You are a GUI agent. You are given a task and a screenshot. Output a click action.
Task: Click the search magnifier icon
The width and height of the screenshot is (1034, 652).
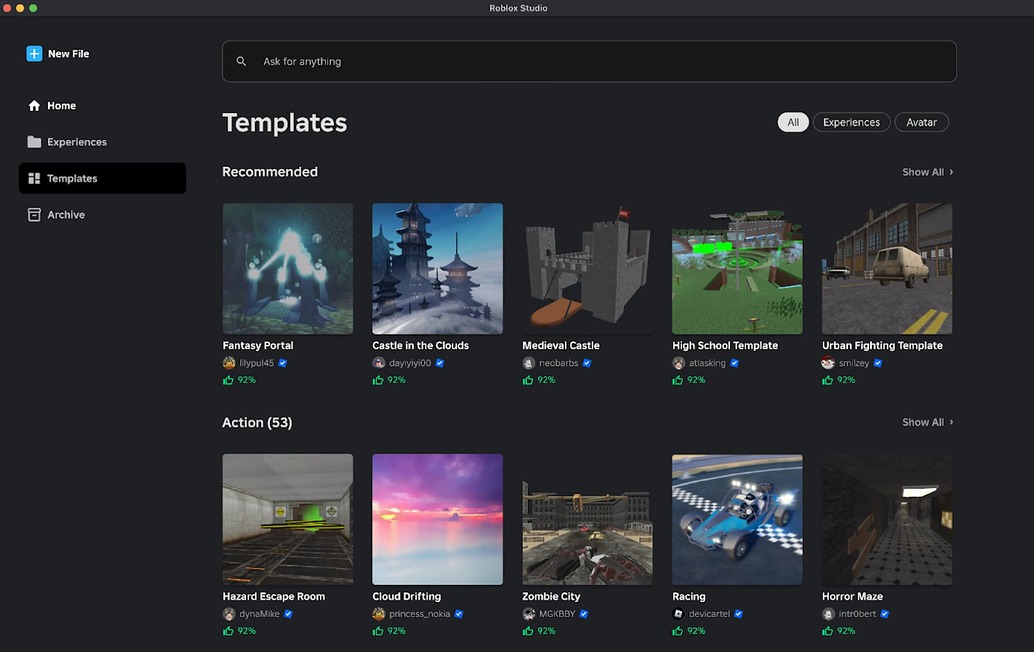pyautogui.click(x=241, y=60)
